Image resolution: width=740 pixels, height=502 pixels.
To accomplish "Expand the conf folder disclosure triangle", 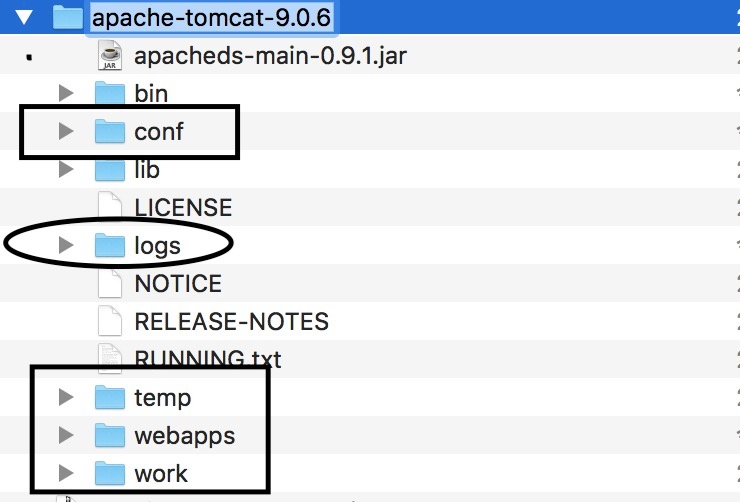I will (66, 131).
